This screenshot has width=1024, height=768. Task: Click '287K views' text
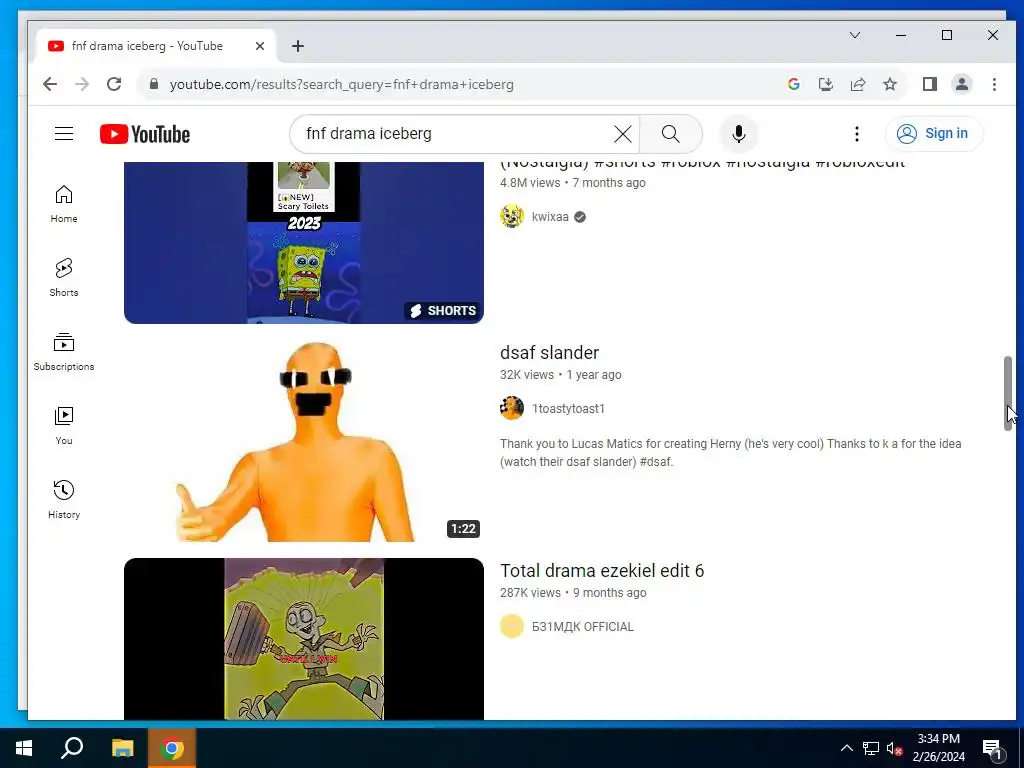point(530,593)
